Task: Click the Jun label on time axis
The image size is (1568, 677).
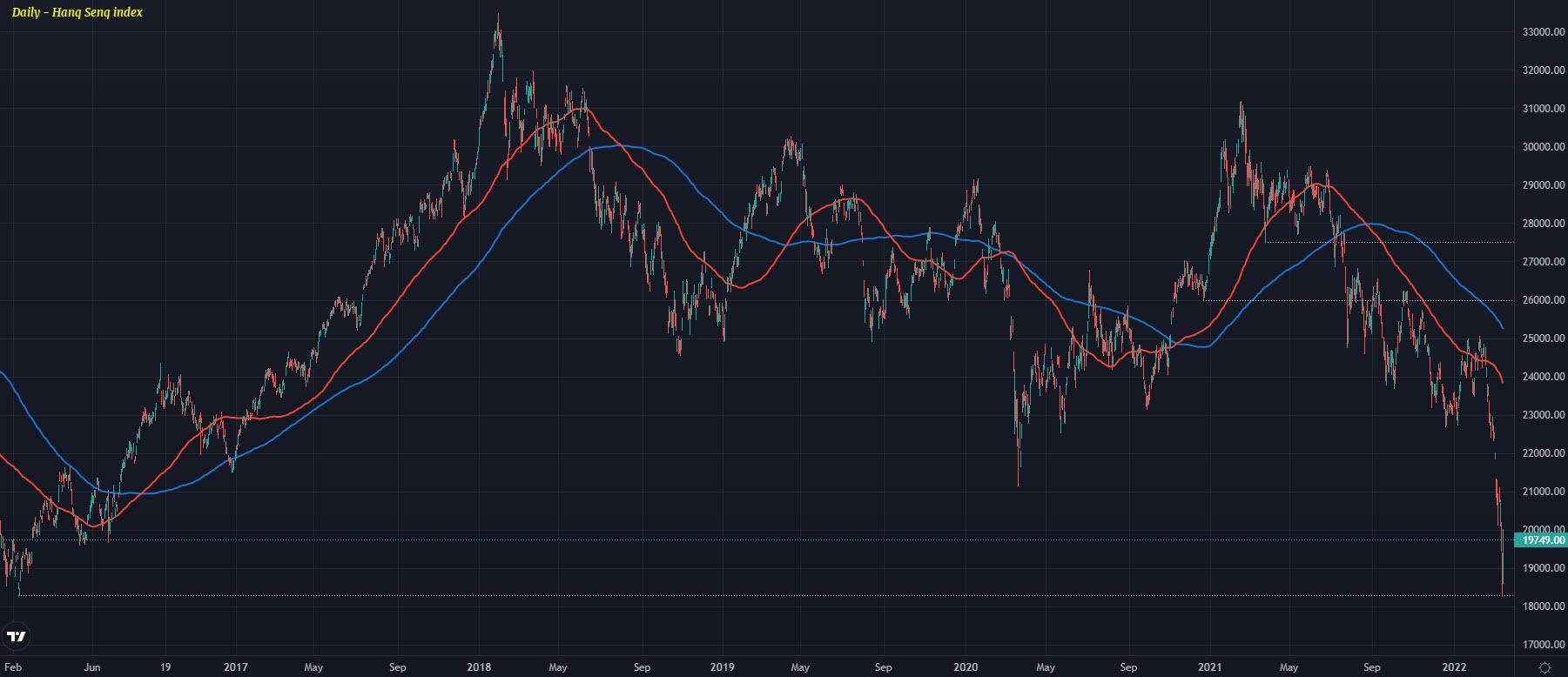Action: pos(91,667)
